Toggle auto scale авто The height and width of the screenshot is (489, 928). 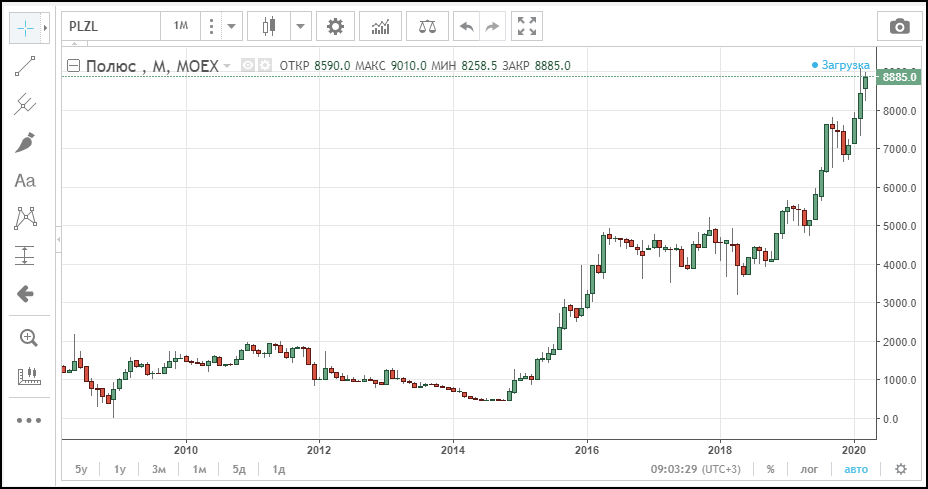(x=856, y=469)
